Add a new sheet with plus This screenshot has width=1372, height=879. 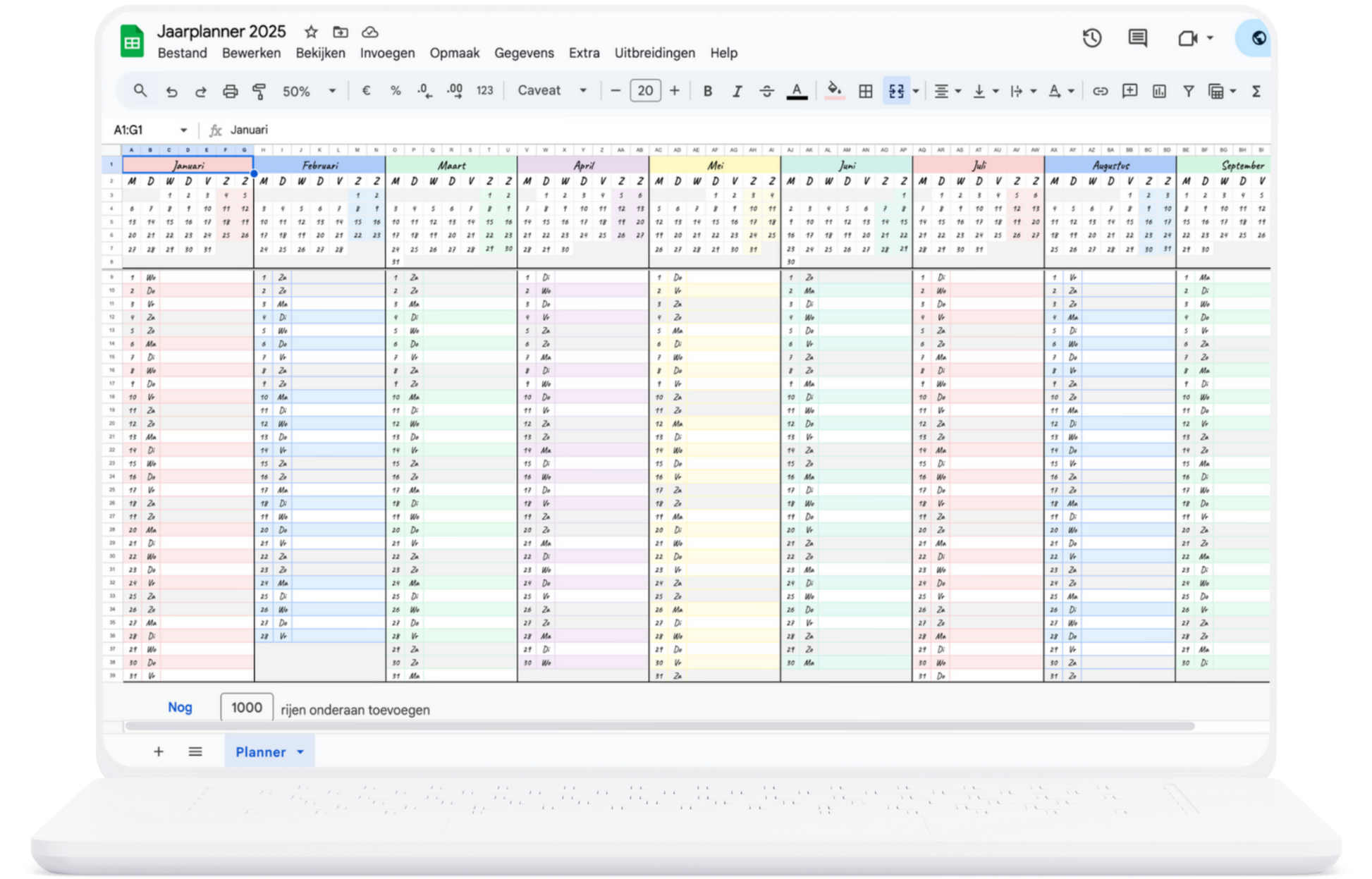(159, 751)
